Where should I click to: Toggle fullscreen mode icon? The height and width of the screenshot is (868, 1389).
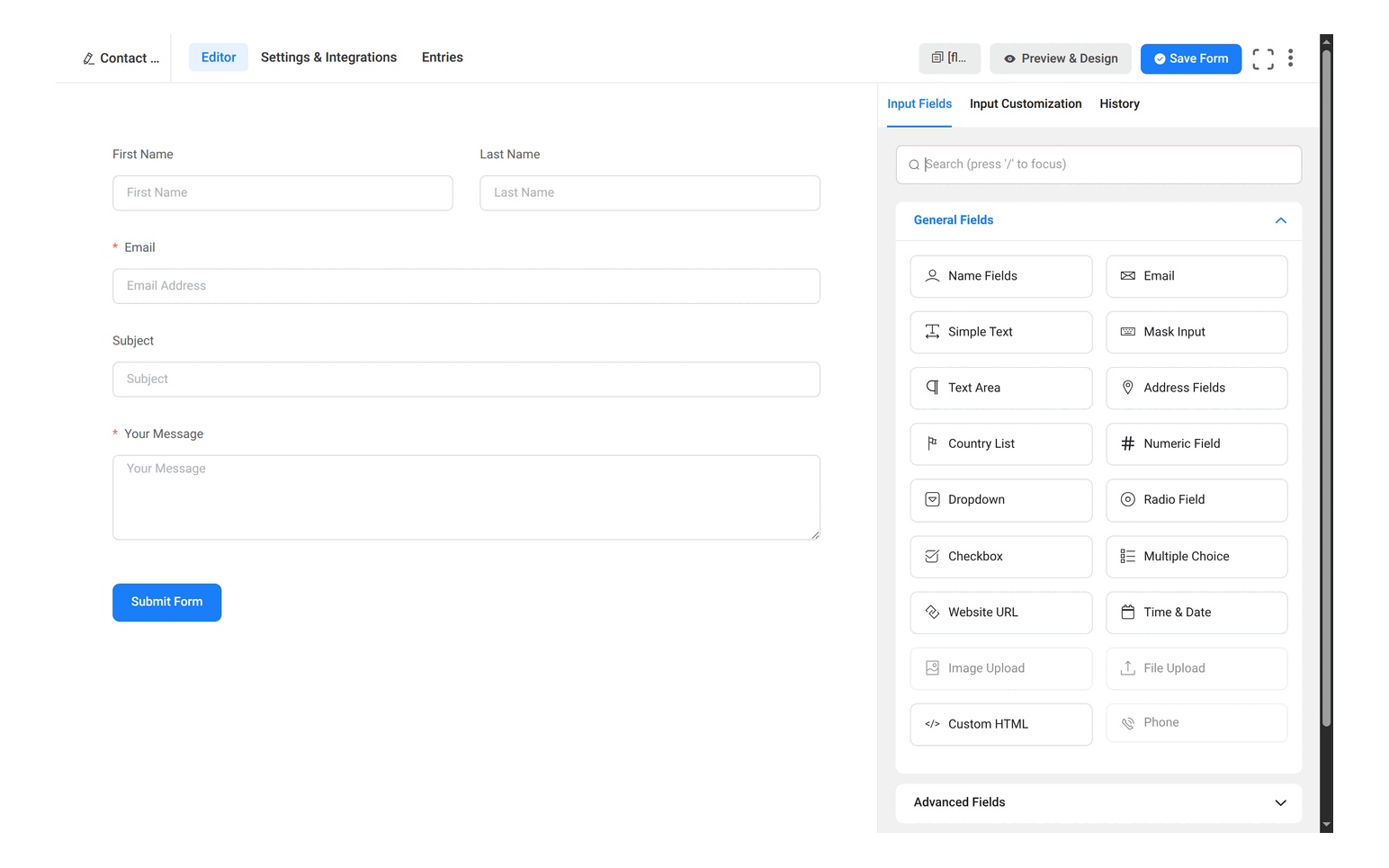(1263, 59)
